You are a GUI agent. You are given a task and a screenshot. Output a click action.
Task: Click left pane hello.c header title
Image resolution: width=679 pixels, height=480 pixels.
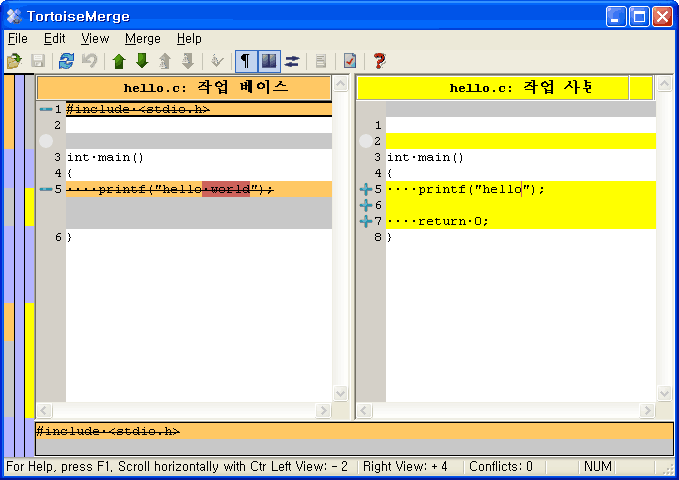[x=205, y=88]
